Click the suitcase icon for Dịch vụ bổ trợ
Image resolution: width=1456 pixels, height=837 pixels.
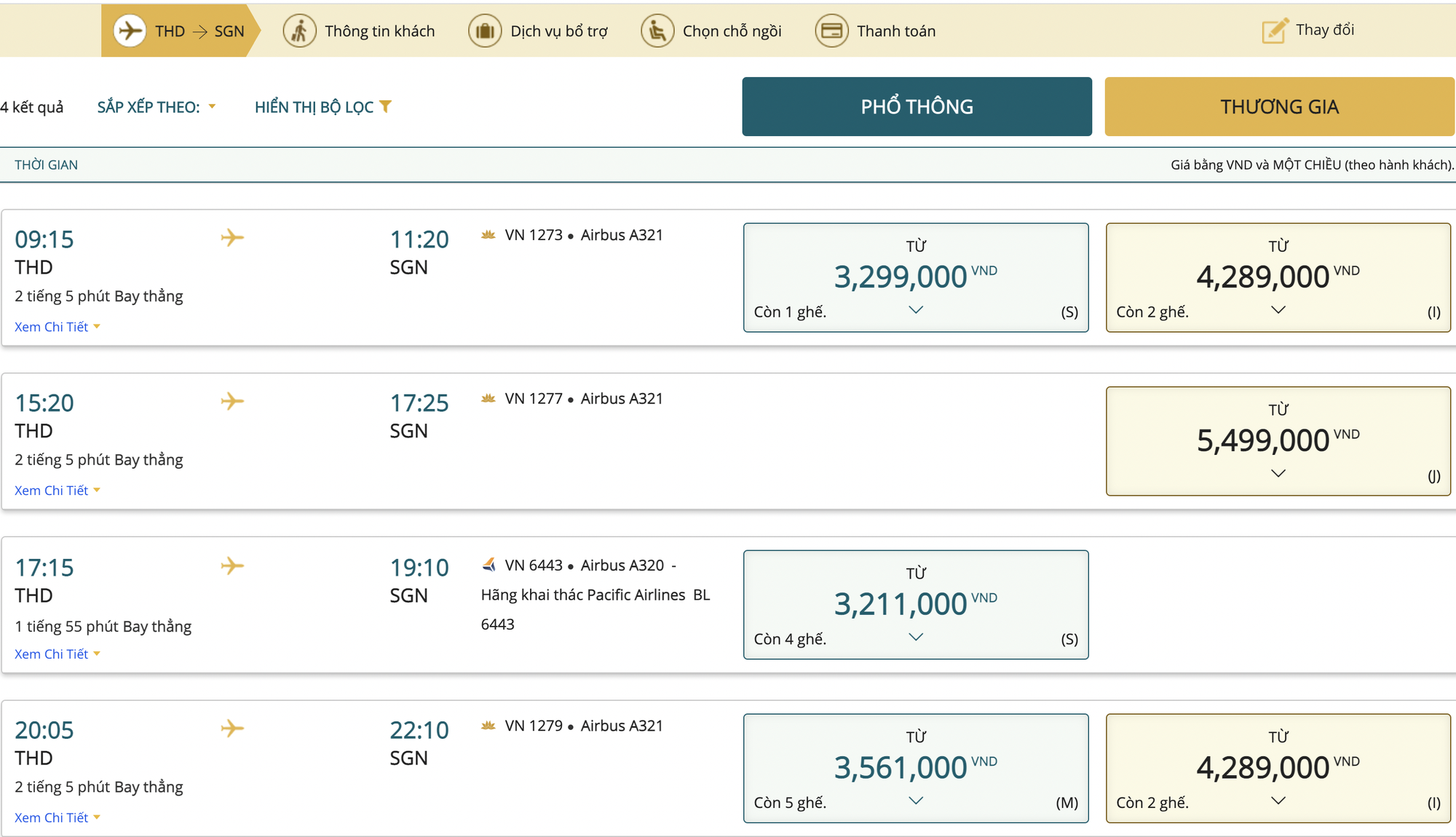(x=485, y=31)
